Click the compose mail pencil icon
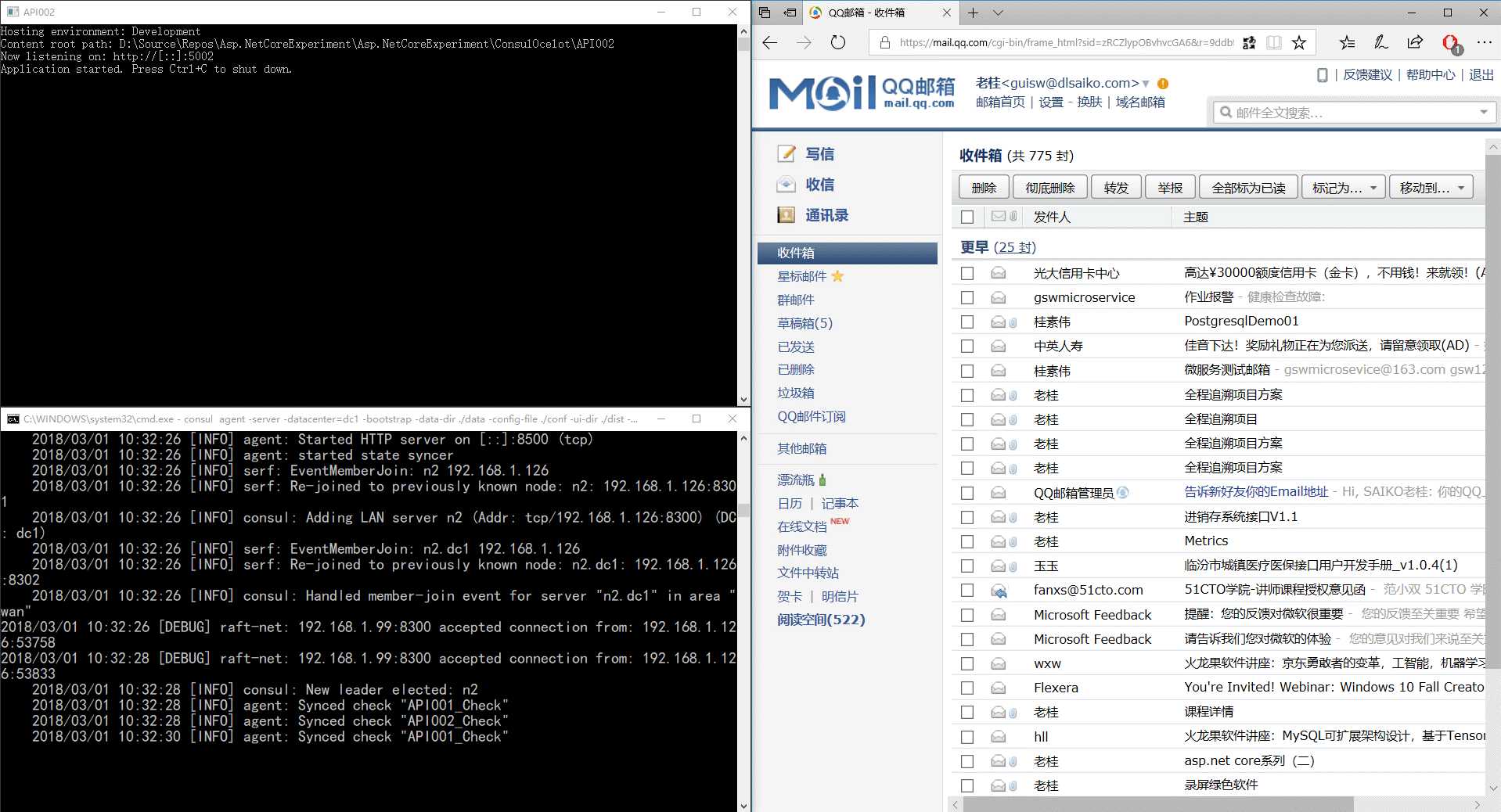This screenshot has width=1501, height=812. coord(786,153)
